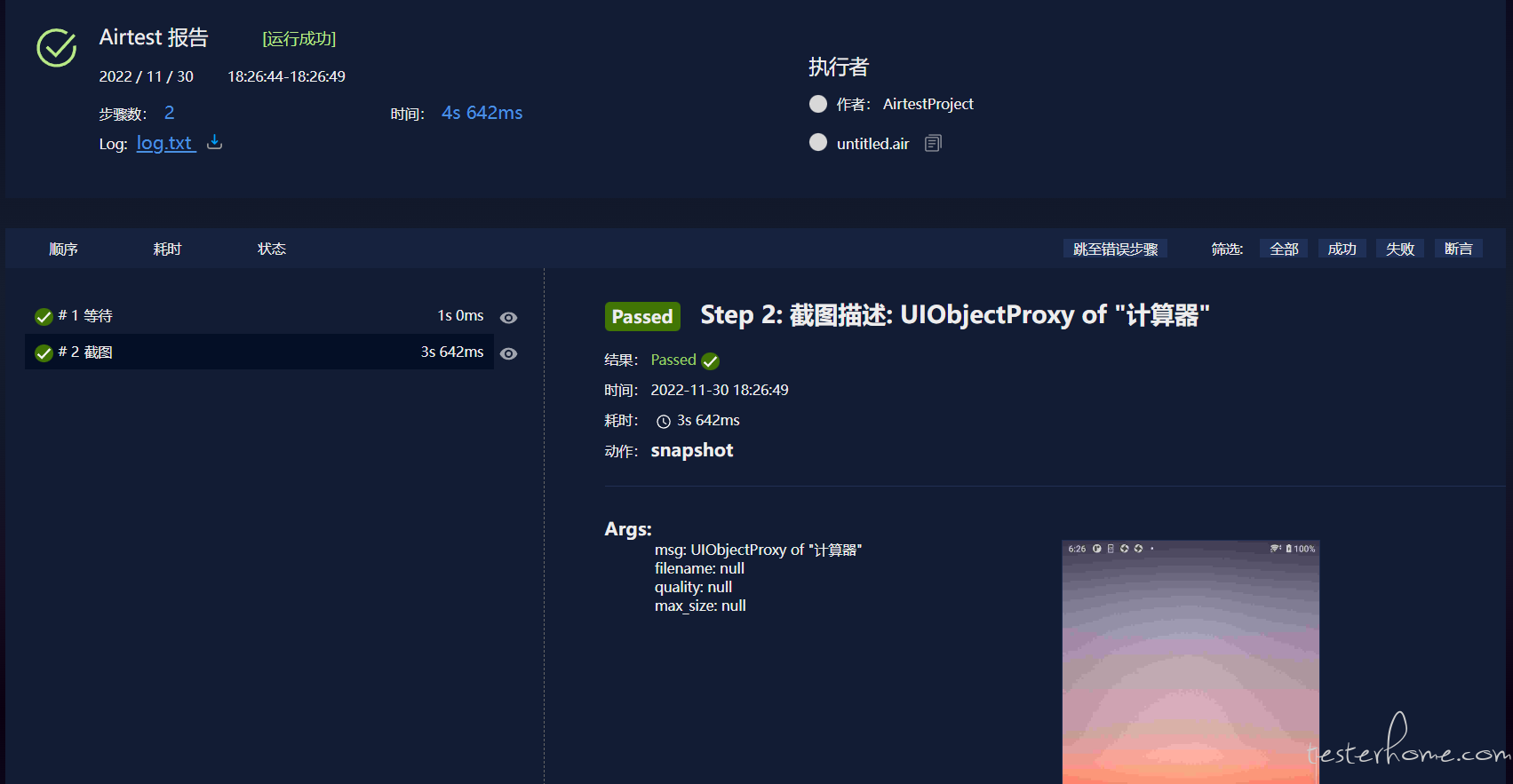Screen dimensions: 1513x784
Task: Filter steps by 成功
Action: [x=1342, y=249]
